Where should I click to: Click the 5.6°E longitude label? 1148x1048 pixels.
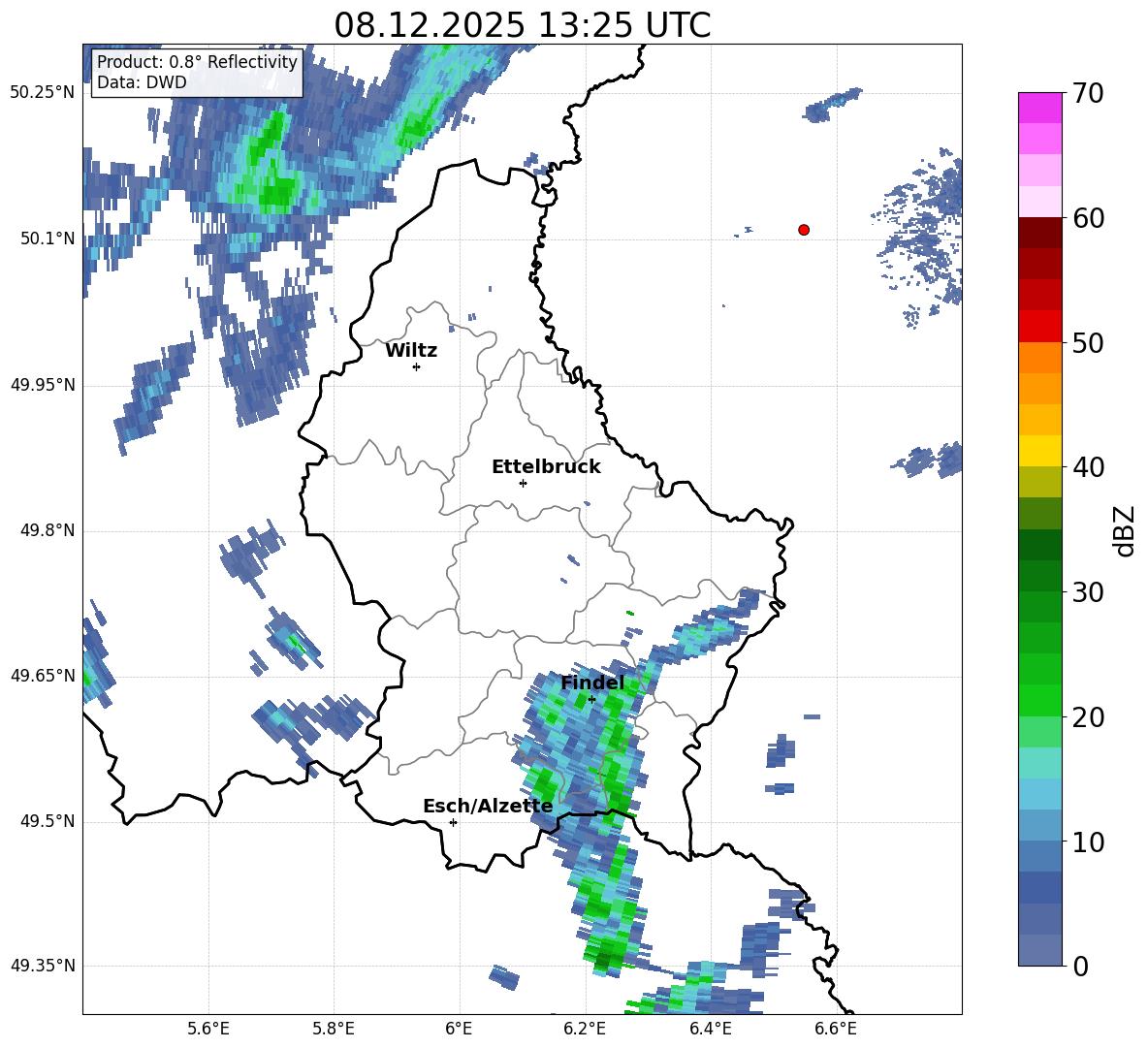208,1029
